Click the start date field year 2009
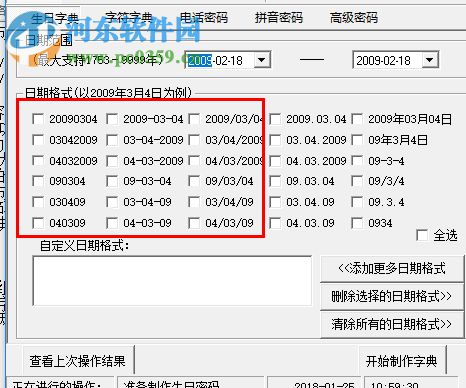Screen dimensions: 466x388 click(200, 61)
